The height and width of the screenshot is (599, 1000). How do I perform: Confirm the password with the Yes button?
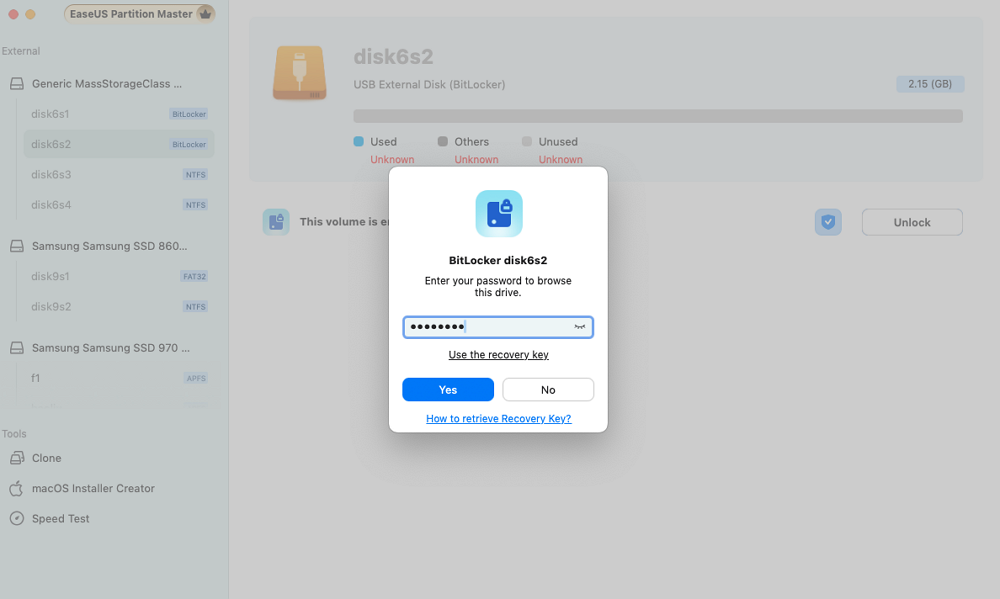click(448, 390)
